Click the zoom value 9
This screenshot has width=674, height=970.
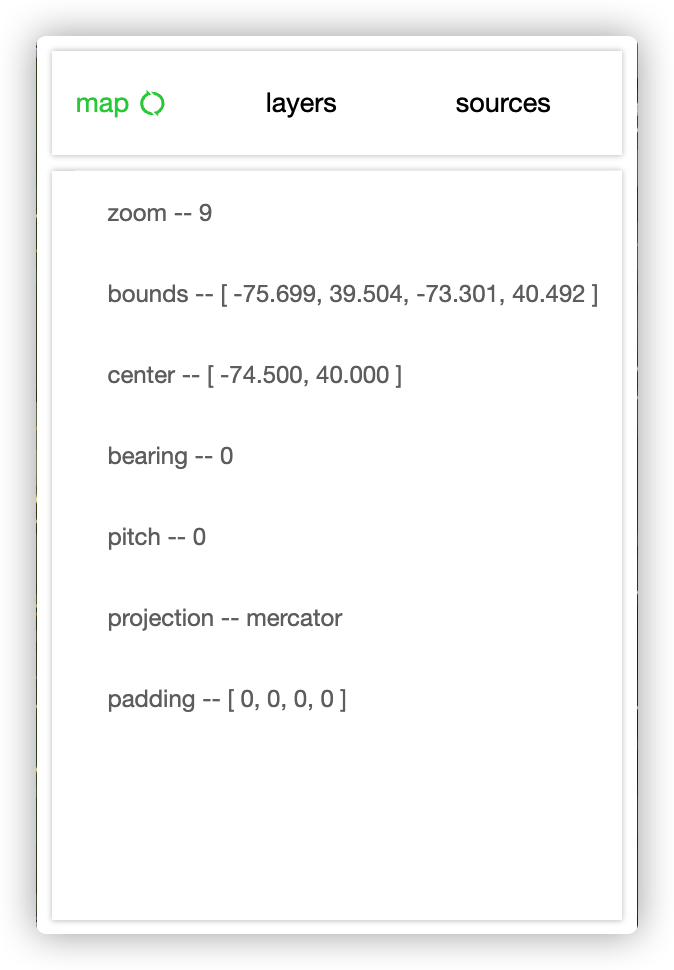coord(205,213)
